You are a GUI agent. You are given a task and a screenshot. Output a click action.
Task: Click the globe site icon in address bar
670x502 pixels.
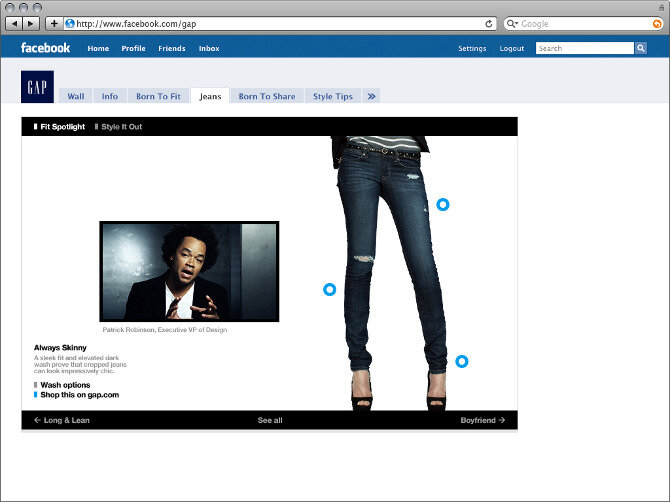point(70,23)
